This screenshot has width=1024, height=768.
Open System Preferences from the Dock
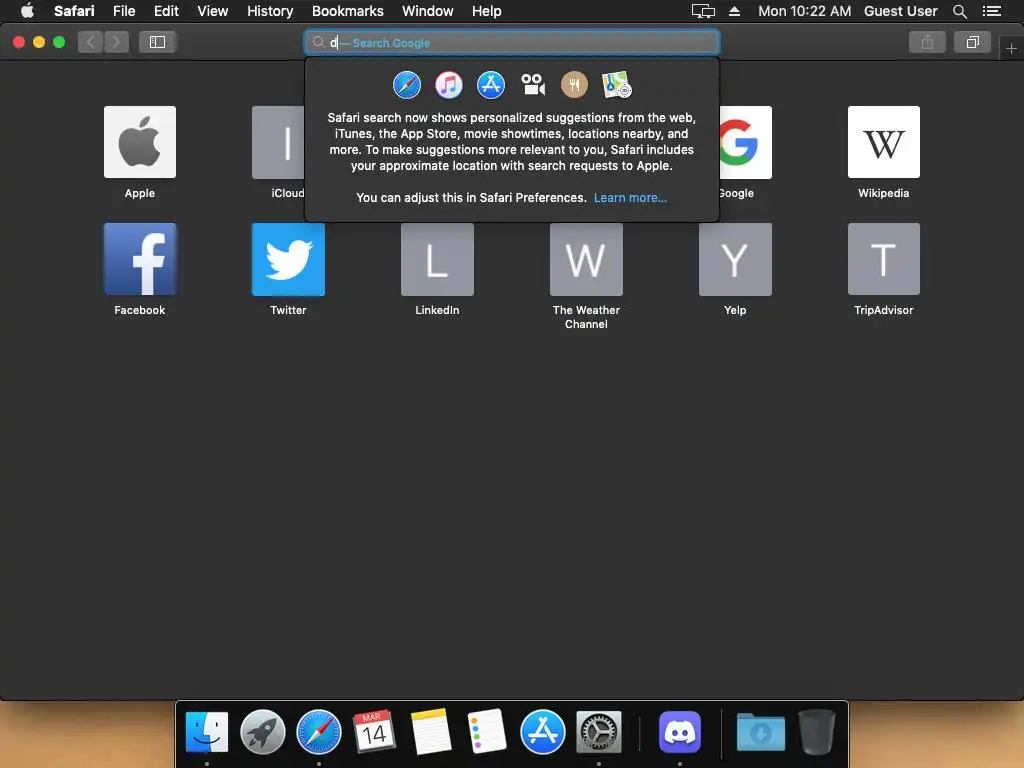(x=599, y=731)
